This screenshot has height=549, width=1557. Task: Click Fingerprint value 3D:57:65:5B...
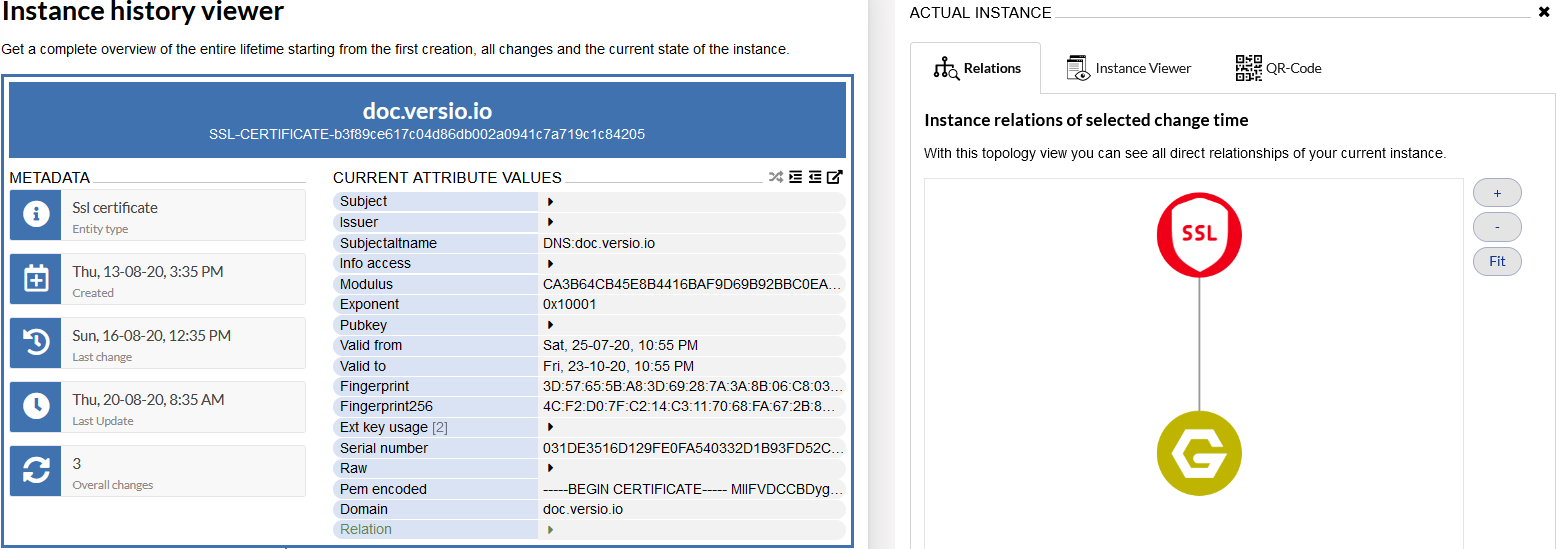(x=692, y=386)
